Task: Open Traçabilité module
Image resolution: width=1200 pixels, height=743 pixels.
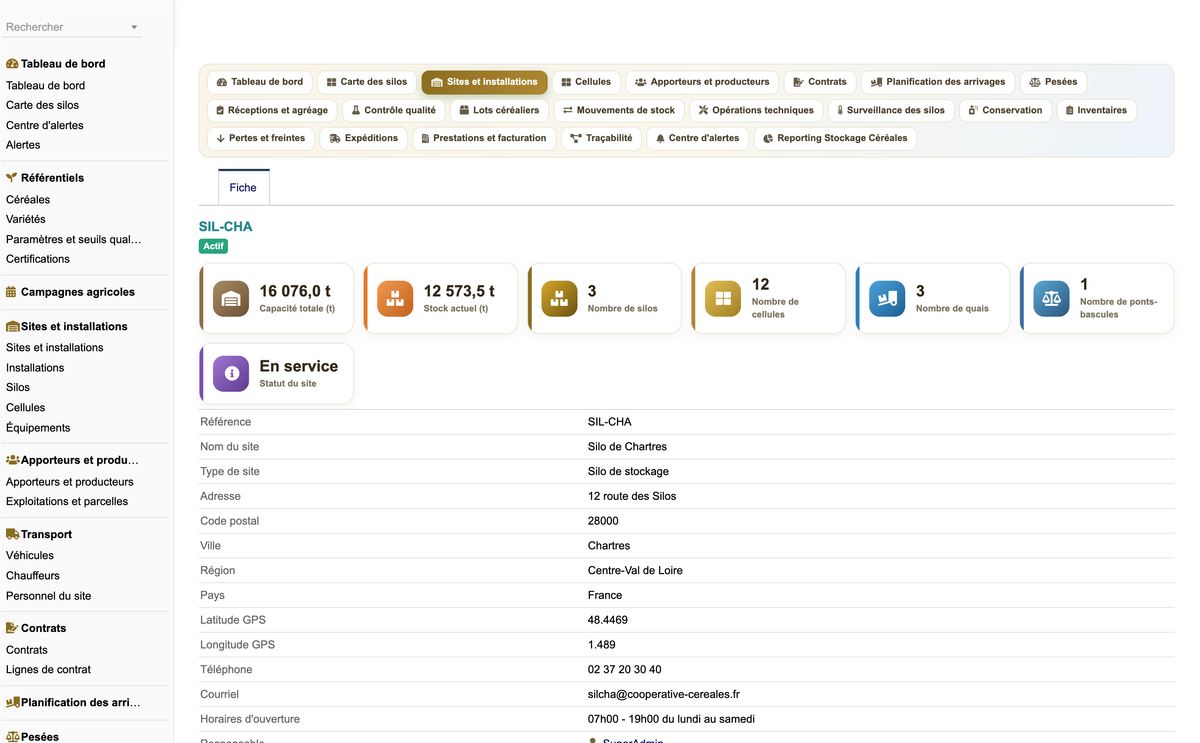Action: coord(601,138)
